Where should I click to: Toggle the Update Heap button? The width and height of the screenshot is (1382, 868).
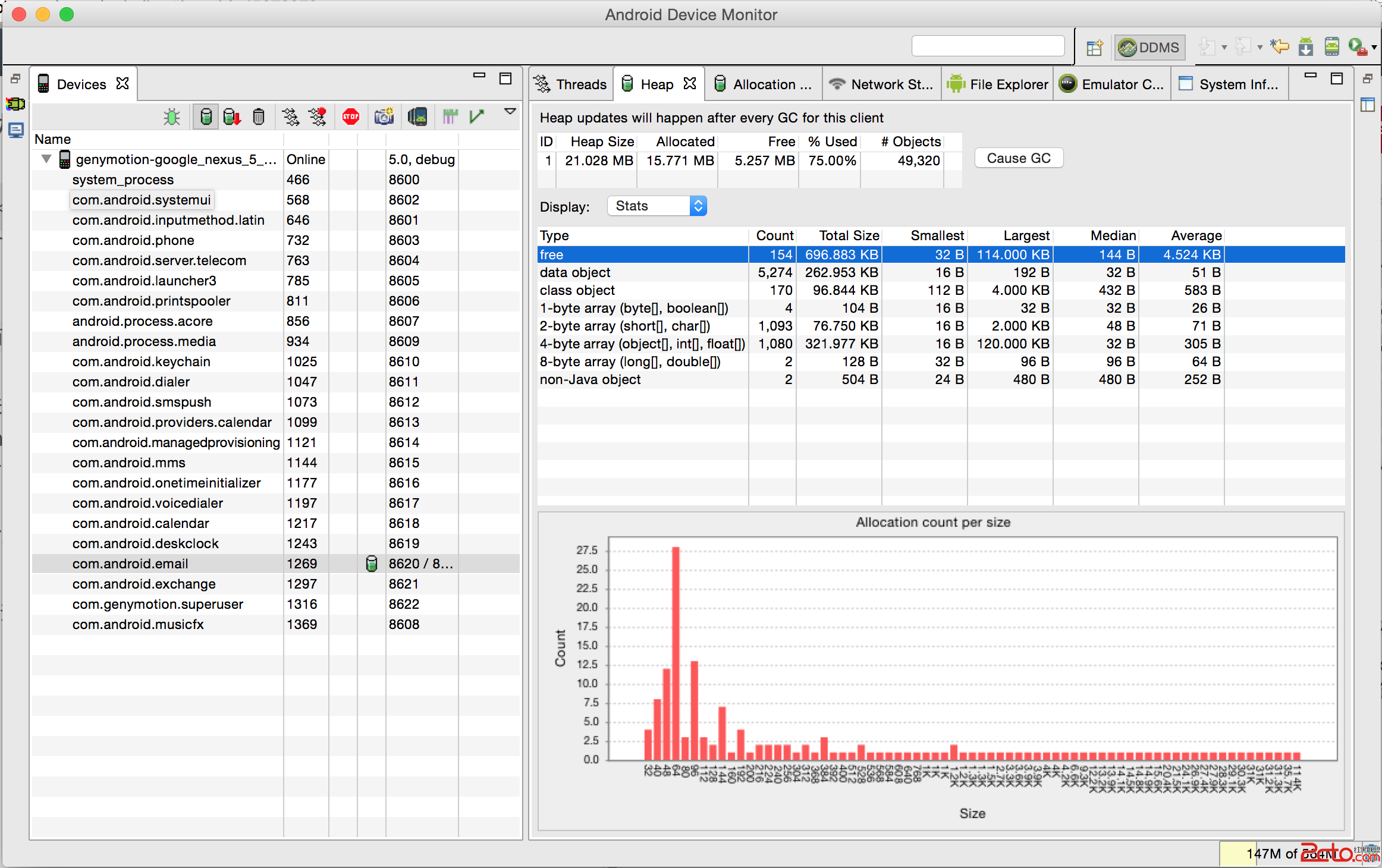coord(206,117)
